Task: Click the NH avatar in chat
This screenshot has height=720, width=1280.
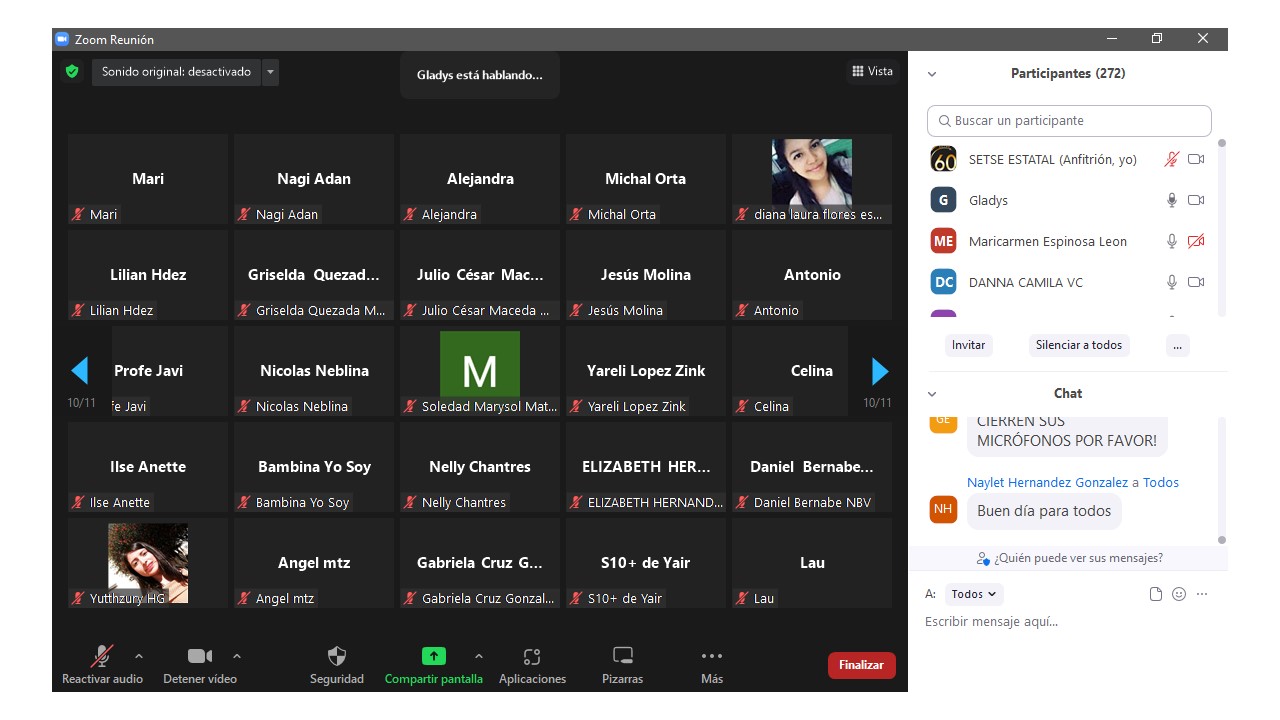Action: (x=943, y=509)
